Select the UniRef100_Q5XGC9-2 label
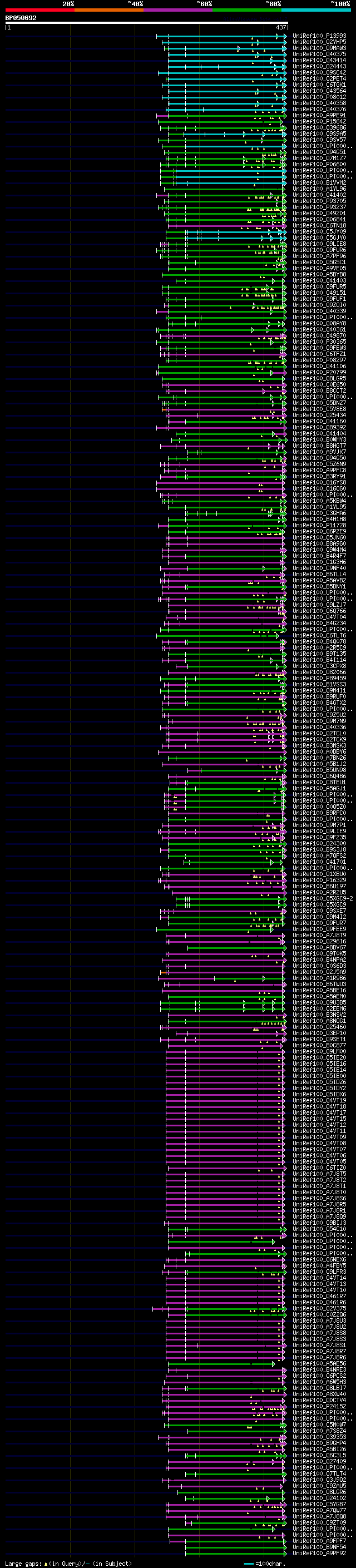Screen dimensions: 356x1568 (323, 898)
